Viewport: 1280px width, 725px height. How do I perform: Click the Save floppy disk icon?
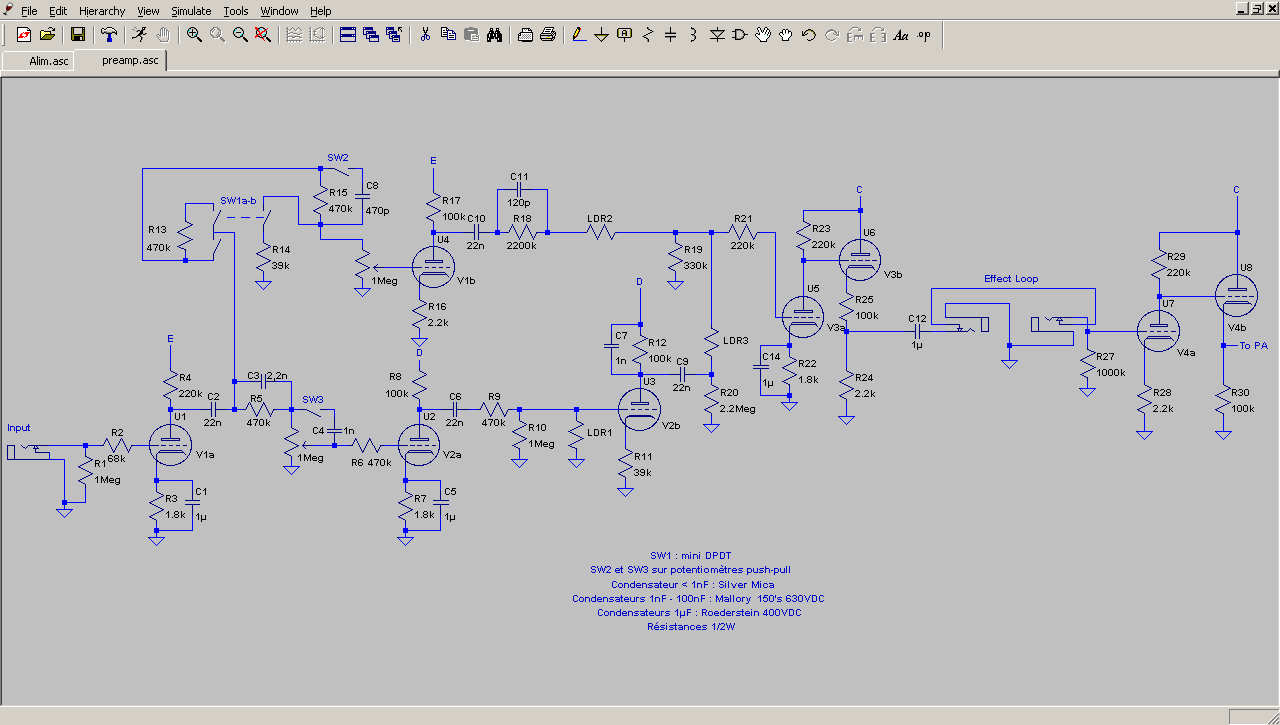(x=78, y=35)
